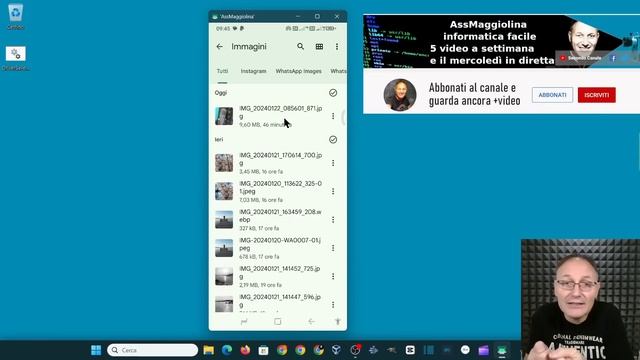This screenshot has width=640, height=360.
Task: Open options for IMG-20240120-WA0007-01.jpeg
Action: coord(333,248)
